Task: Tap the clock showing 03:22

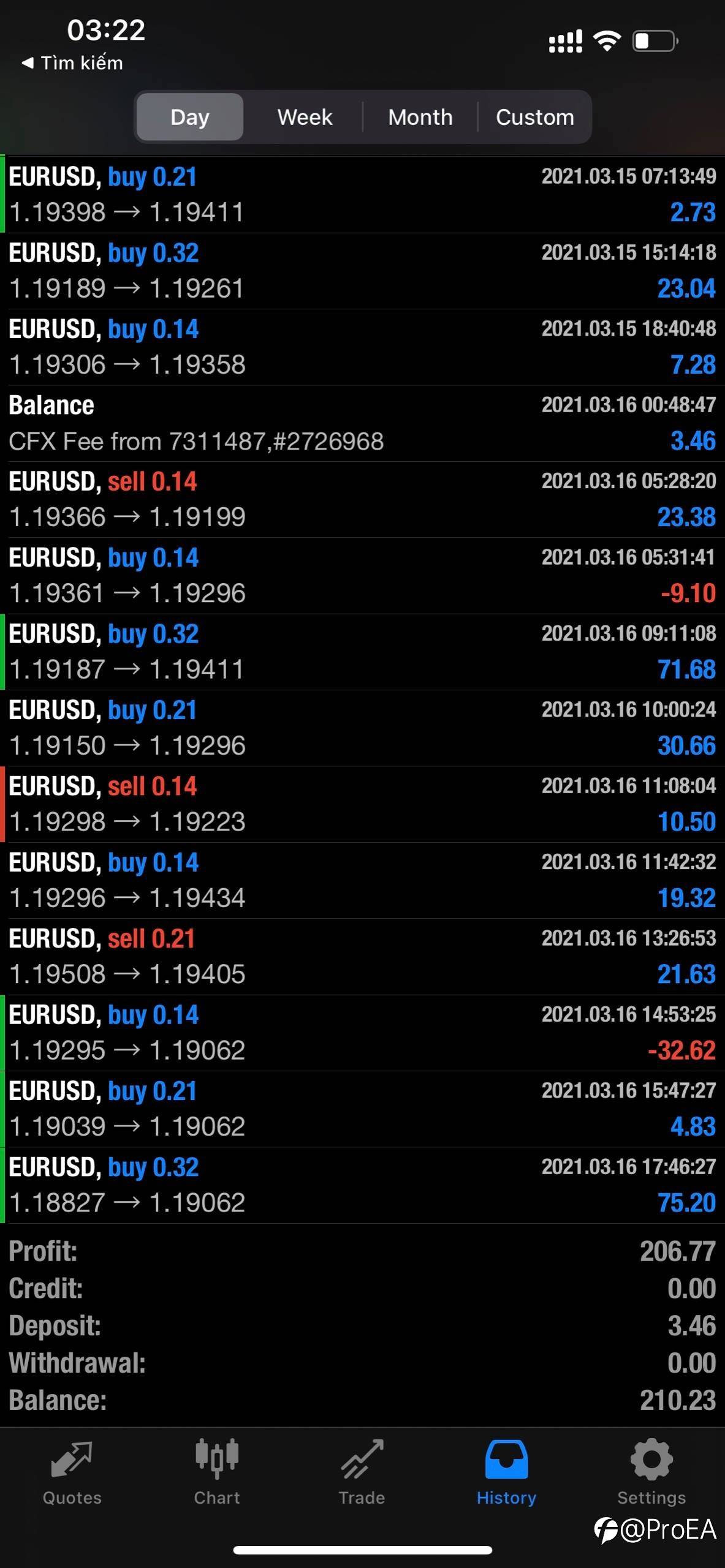Action: pos(106,30)
